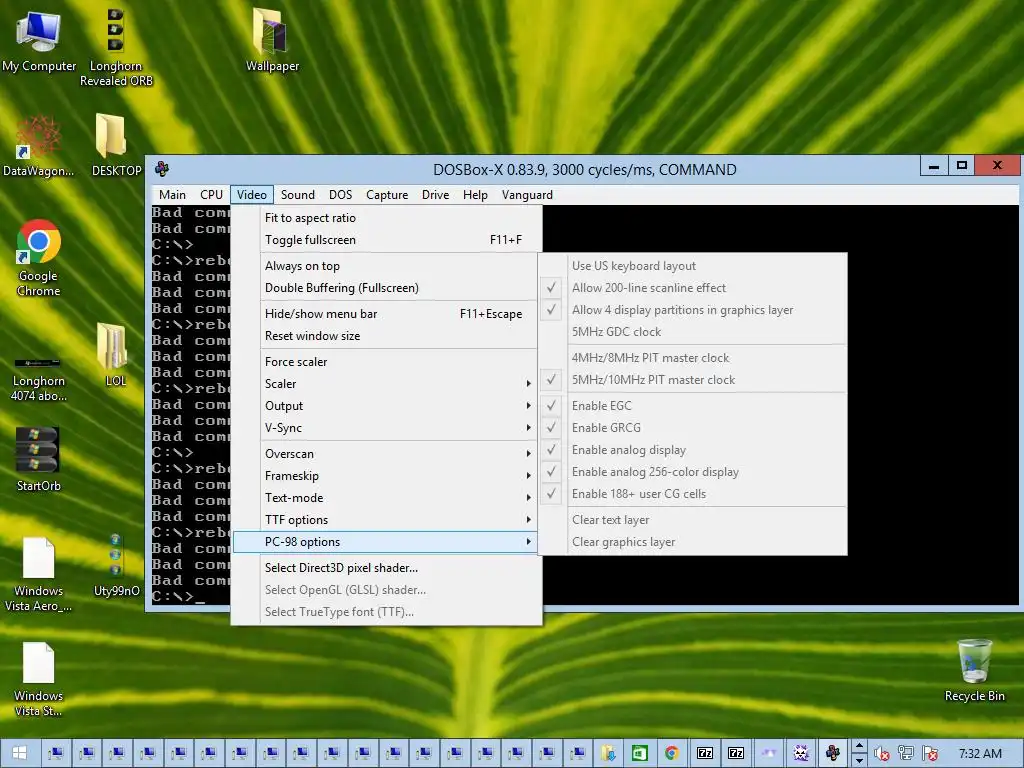Open the Main menu
Screen dimensions: 1024x768
coord(172,195)
